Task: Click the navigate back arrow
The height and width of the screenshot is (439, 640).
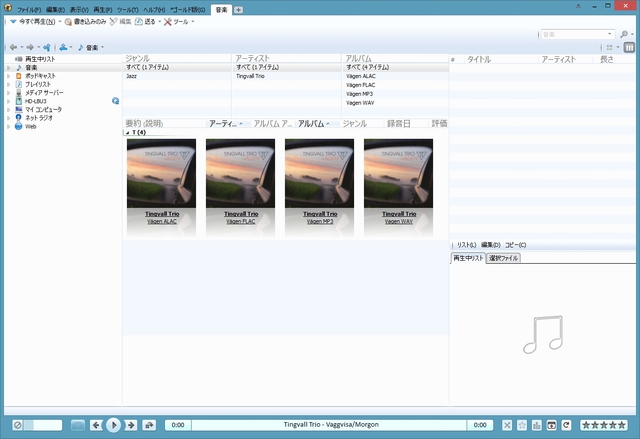Action: [x=14, y=47]
